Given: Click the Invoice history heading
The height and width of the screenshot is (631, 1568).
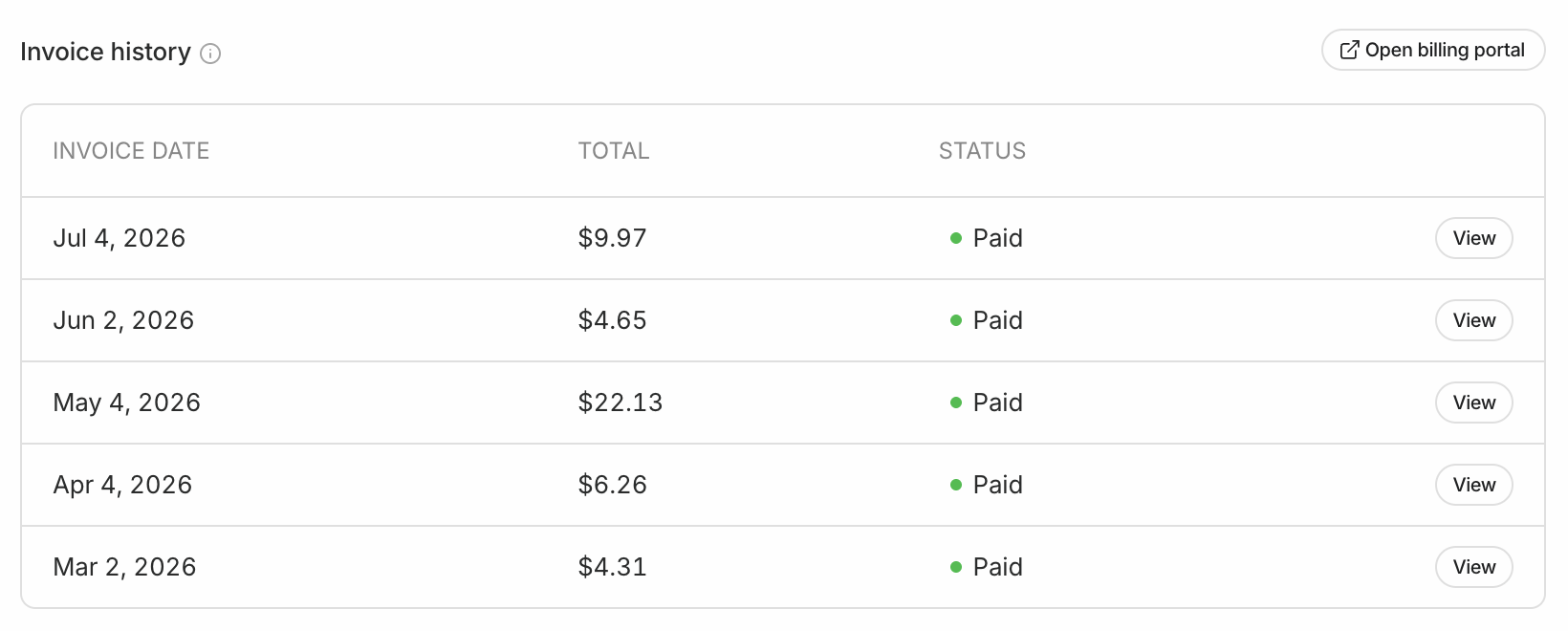Looking at the screenshot, I should 105,52.
